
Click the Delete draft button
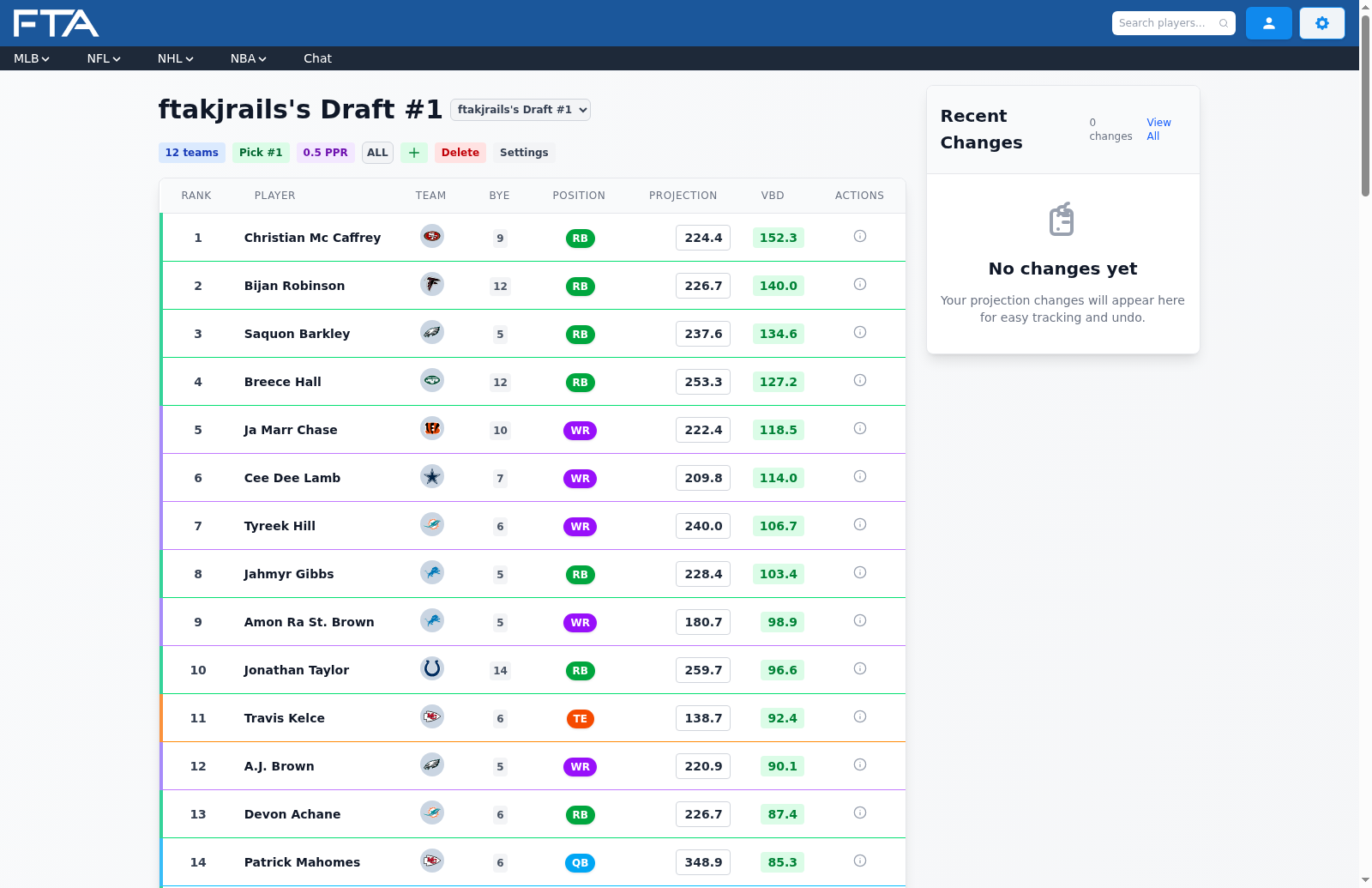[x=460, y=152]
